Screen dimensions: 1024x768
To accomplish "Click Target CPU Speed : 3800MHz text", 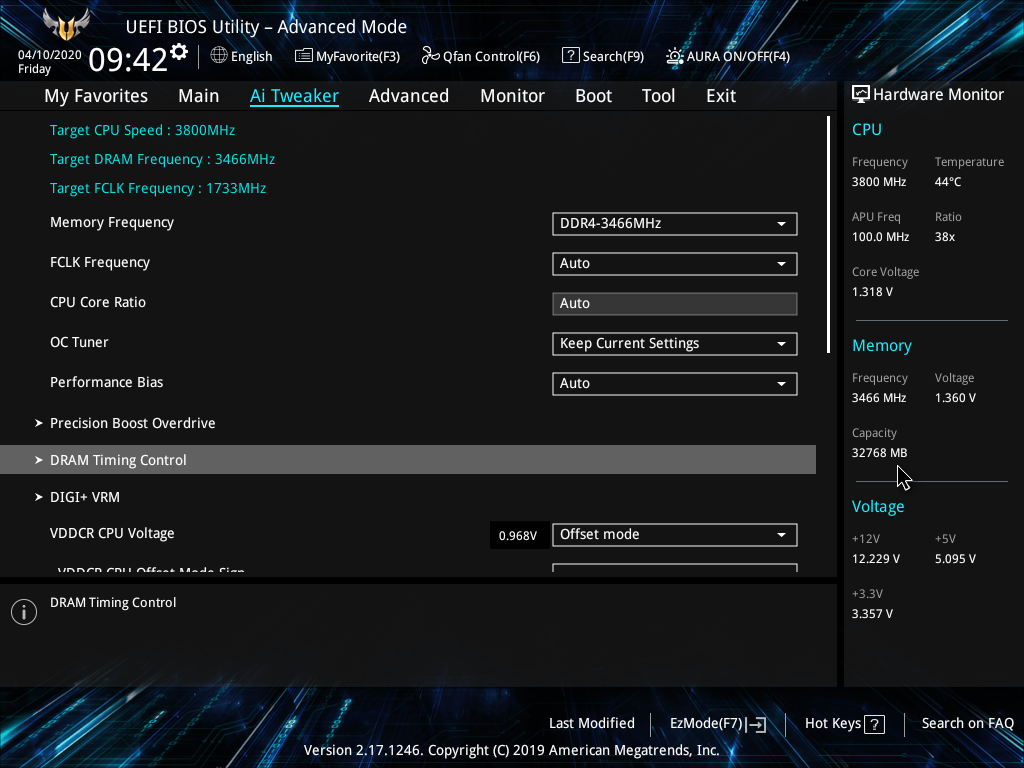I will 142,130.
